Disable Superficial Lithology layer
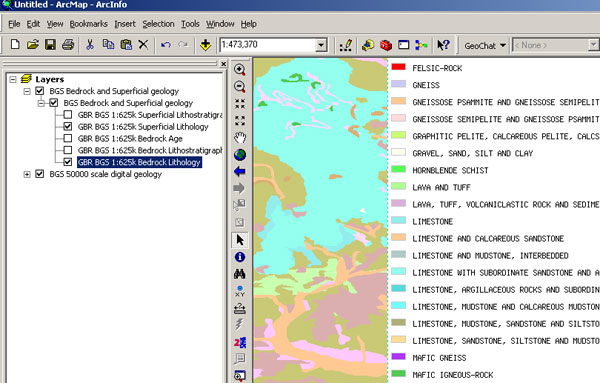This screenshot has width=600, height=383. click(68, 126)
